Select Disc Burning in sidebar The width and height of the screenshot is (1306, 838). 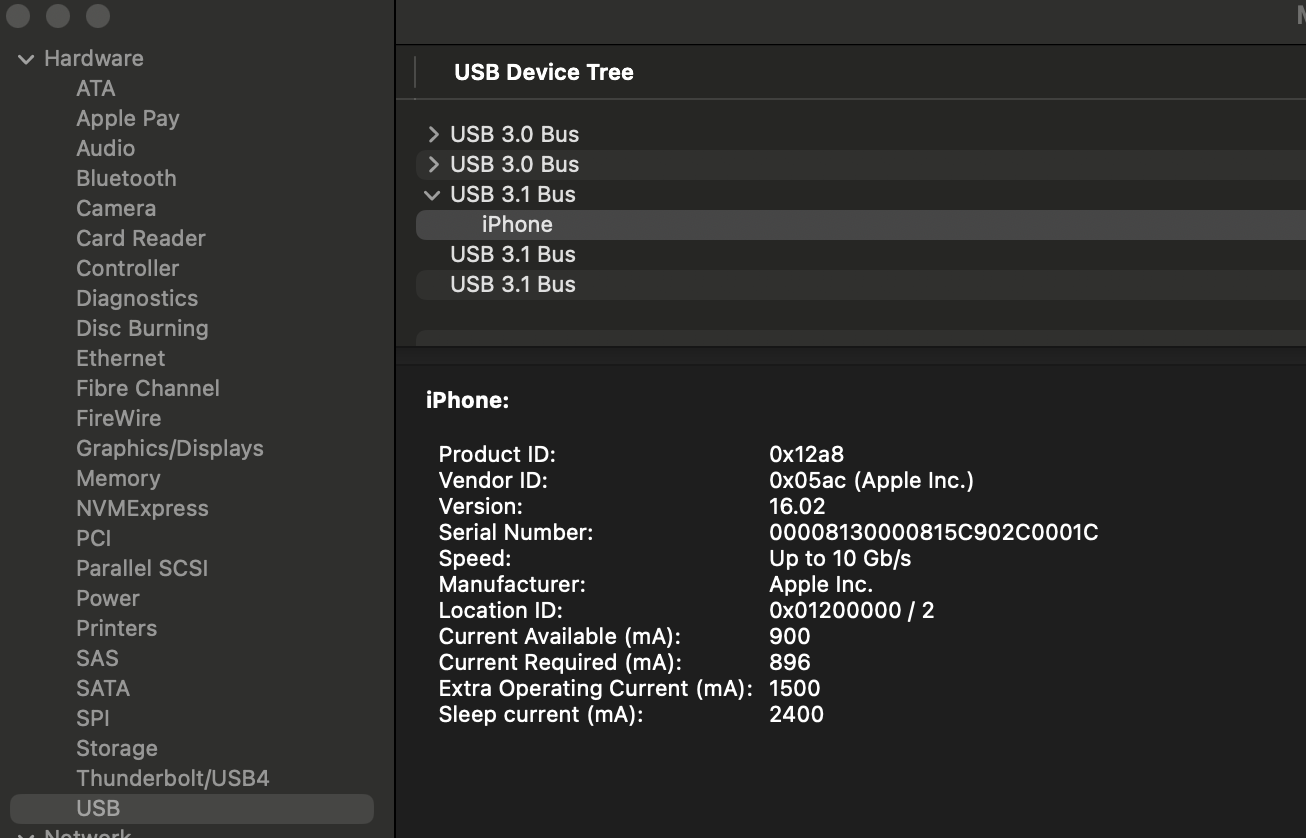tap(142, 328)
